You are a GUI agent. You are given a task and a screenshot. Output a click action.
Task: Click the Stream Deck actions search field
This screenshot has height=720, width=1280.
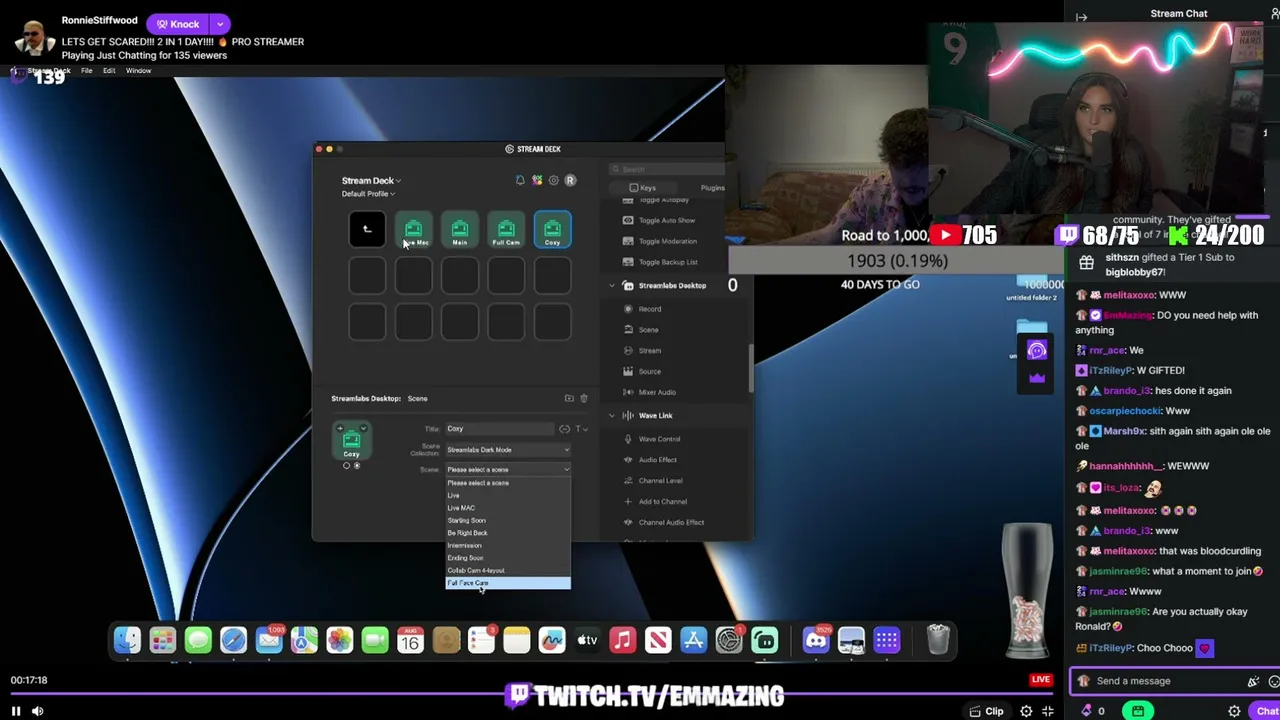coord(667,169)
